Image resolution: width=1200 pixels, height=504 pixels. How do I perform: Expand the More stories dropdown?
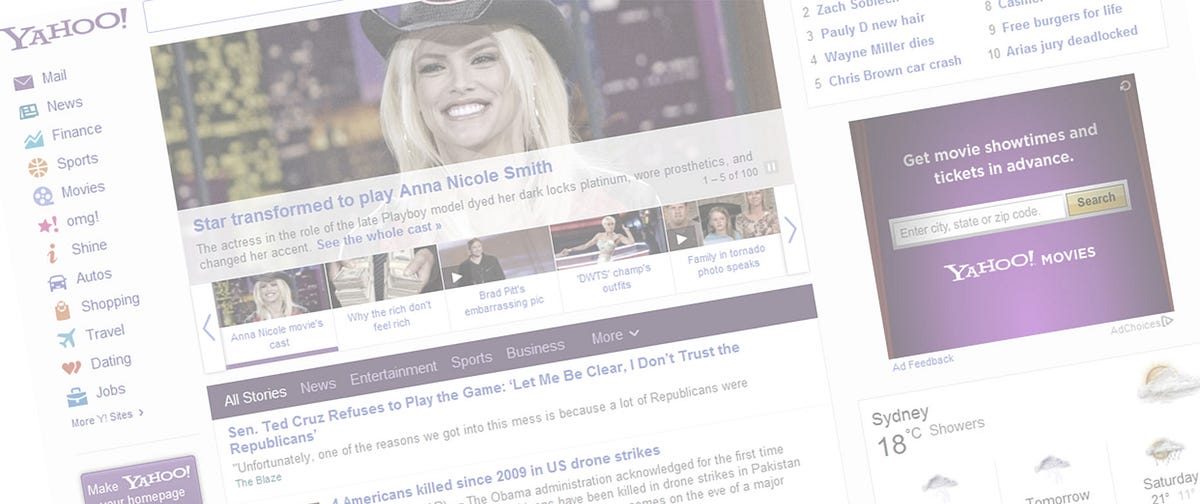(615, 336)
